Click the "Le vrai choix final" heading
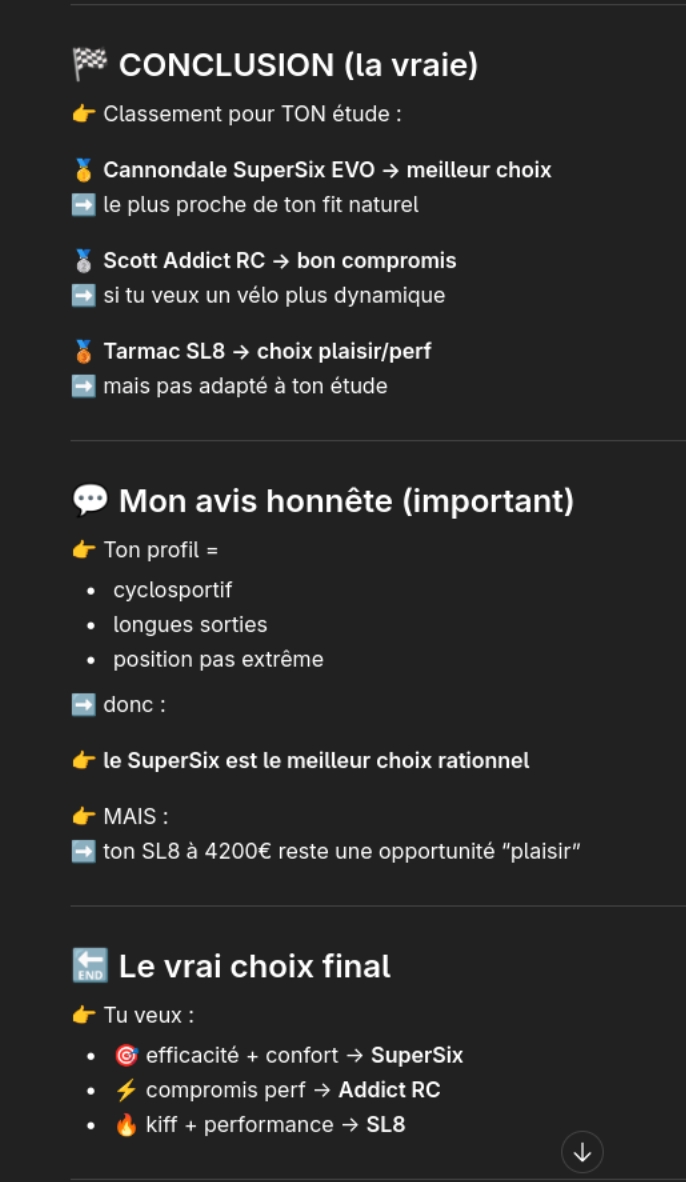 pyautogui.click(x=254, y=966)
